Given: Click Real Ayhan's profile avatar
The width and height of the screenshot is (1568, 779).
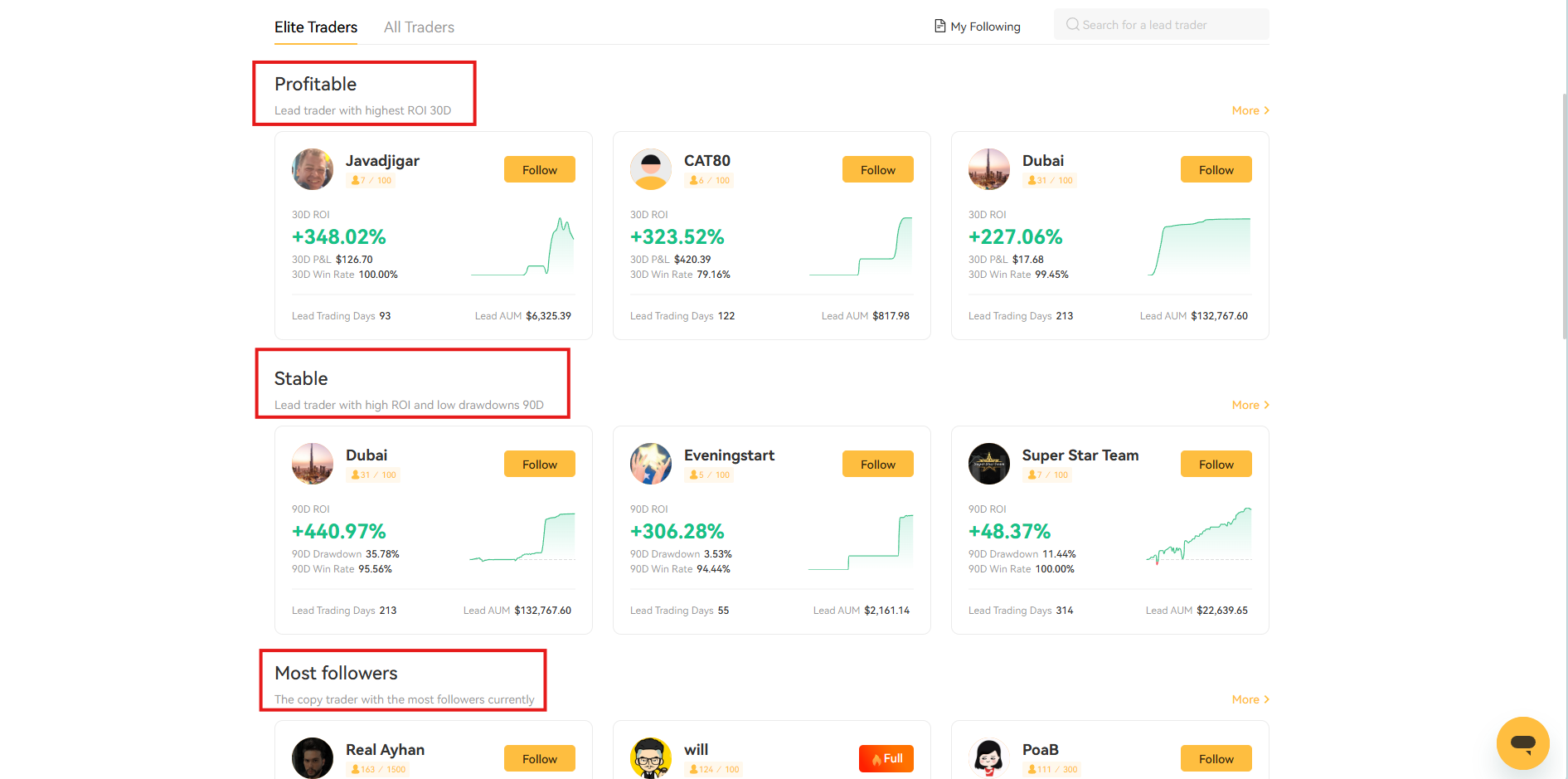Looking at the screenshot, I should tap(313, 757).
